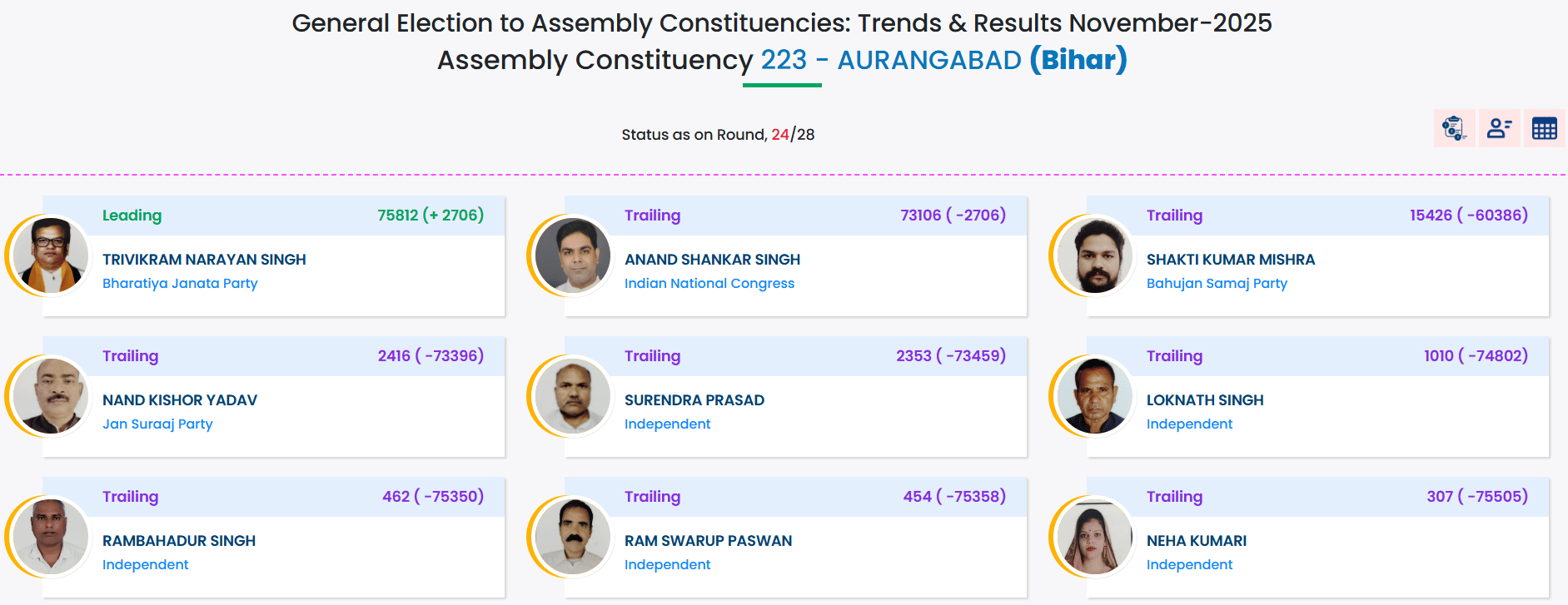Click the Indian National Congress label
Viewport: 1568px width, 605px height.
[x=709, y=284]
